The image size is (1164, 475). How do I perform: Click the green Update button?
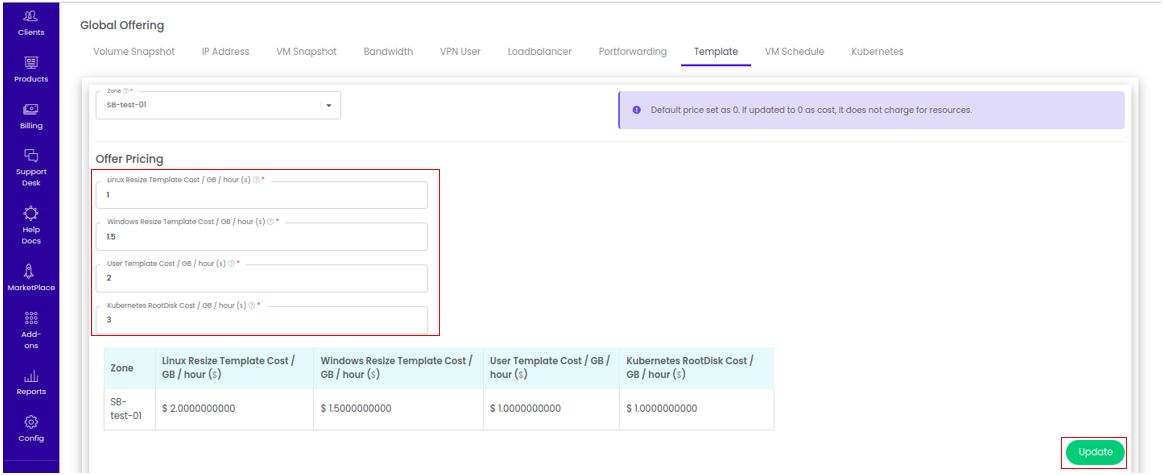point(1095,452)
